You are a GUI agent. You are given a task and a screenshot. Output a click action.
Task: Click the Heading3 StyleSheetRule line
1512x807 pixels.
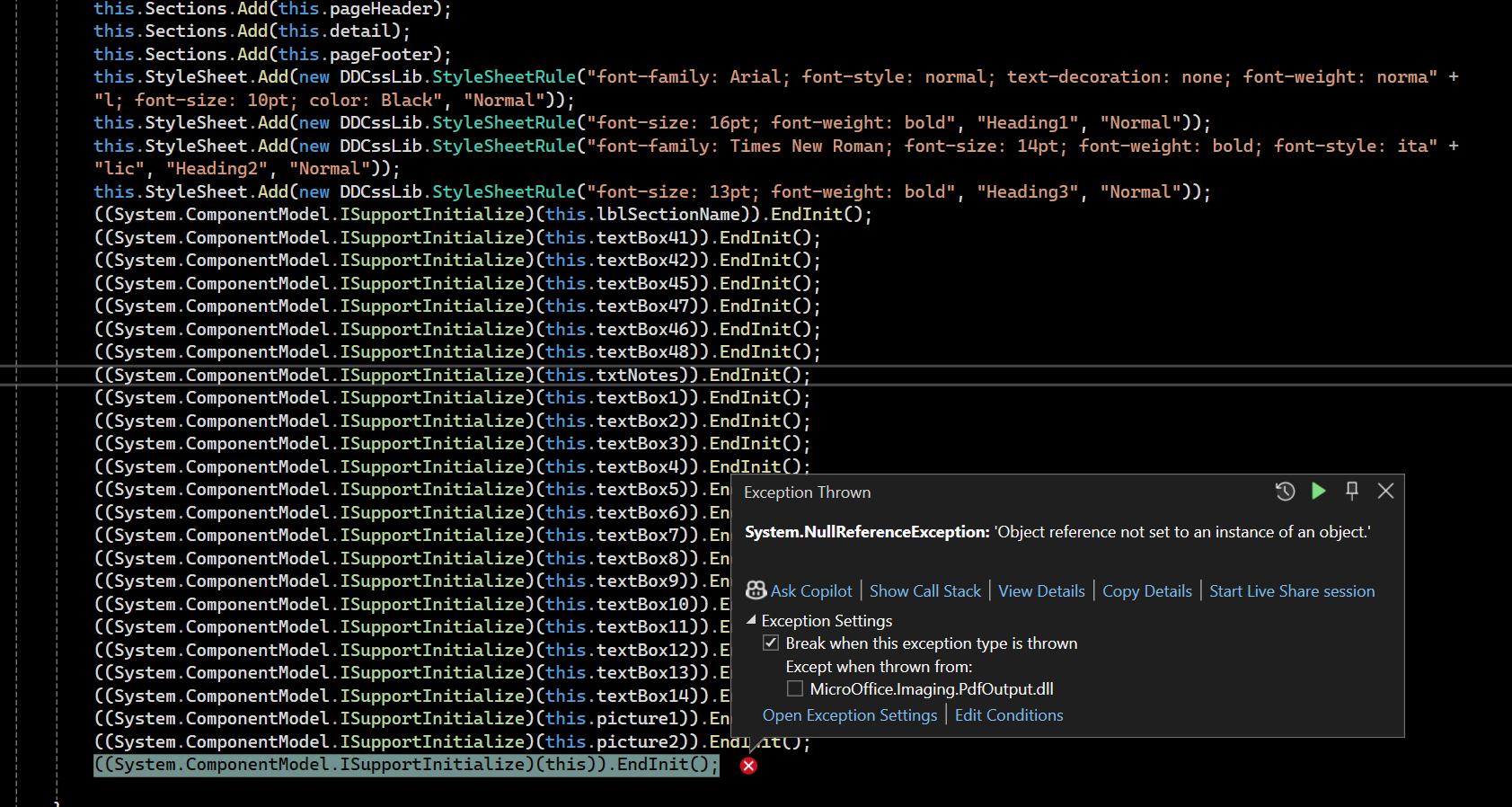tap(652, 192)
